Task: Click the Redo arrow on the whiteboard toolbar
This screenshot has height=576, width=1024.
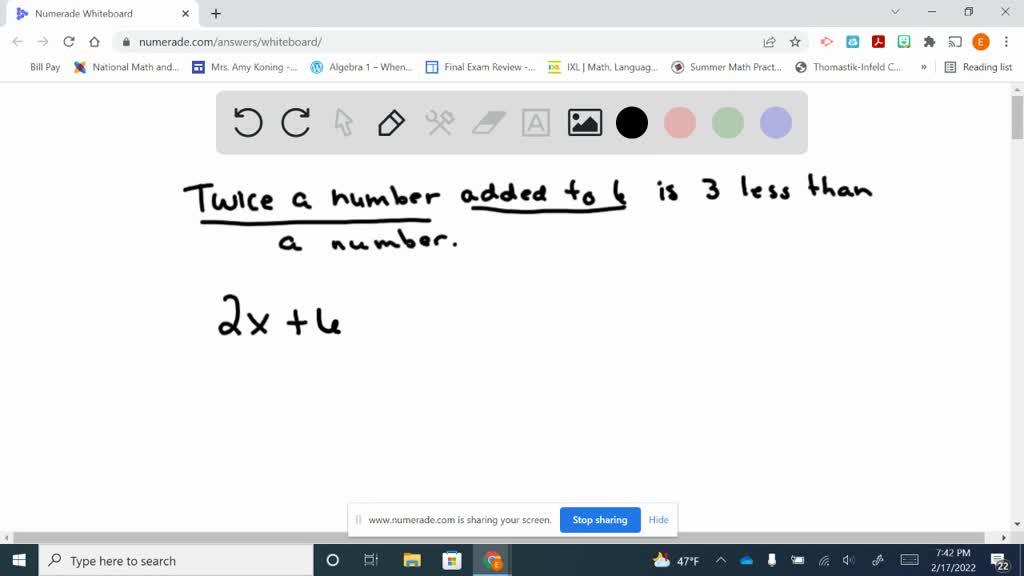Action: 295,122
